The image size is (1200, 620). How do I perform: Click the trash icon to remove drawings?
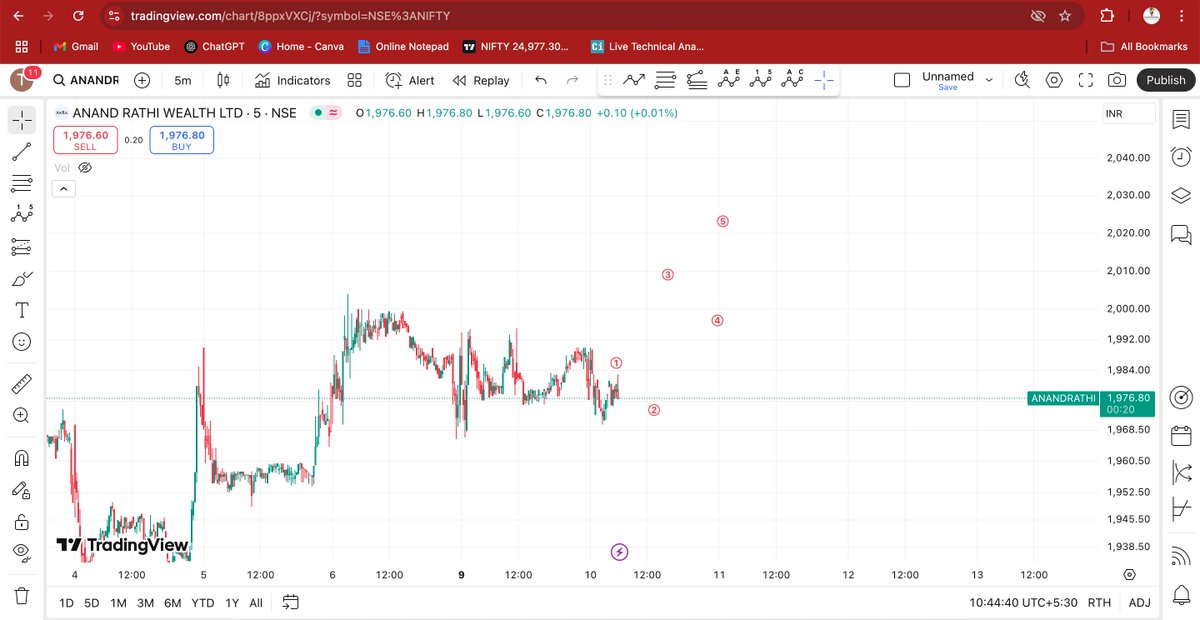pos(22,595)
